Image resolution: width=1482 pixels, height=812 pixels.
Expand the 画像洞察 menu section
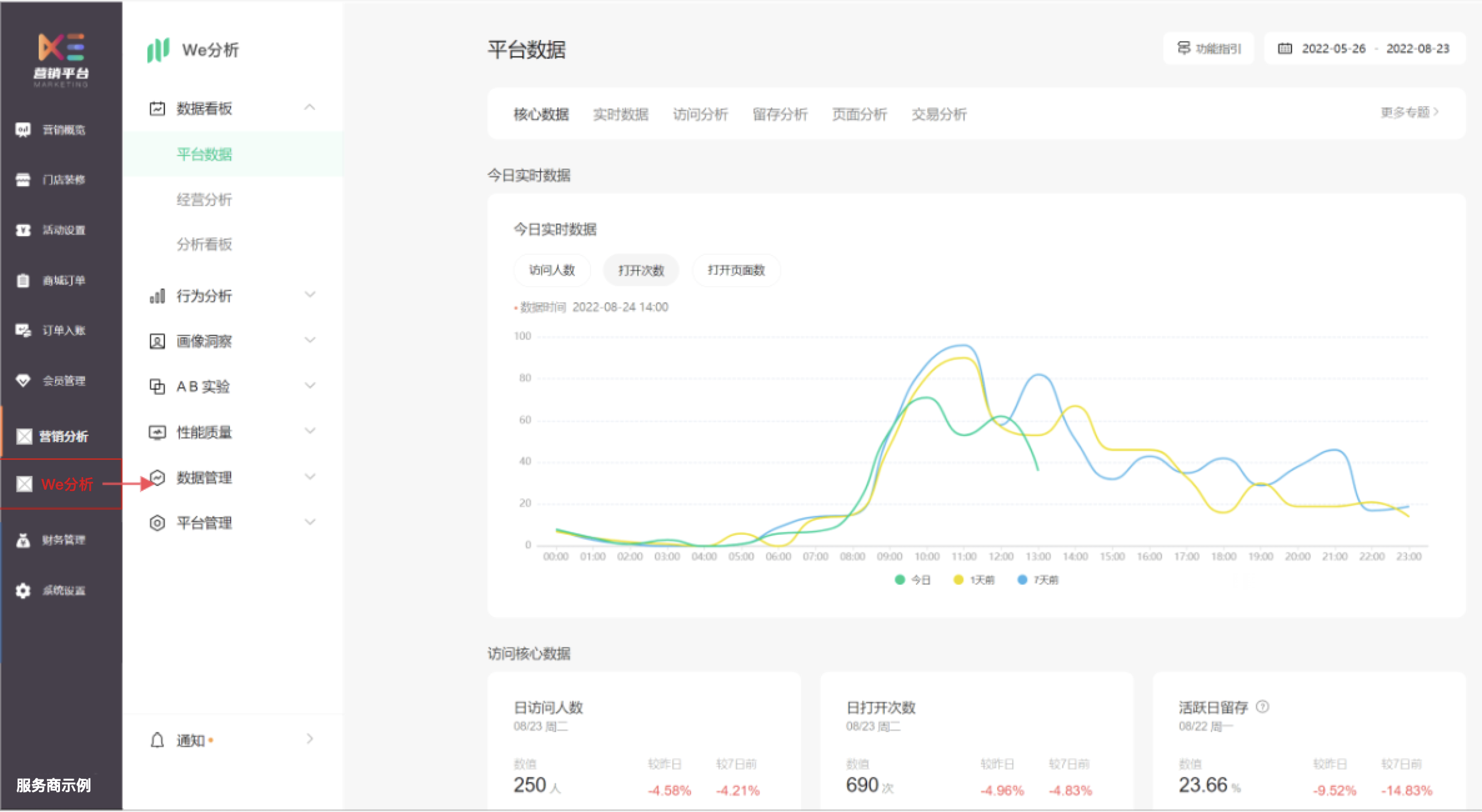[x=310, y=340]
